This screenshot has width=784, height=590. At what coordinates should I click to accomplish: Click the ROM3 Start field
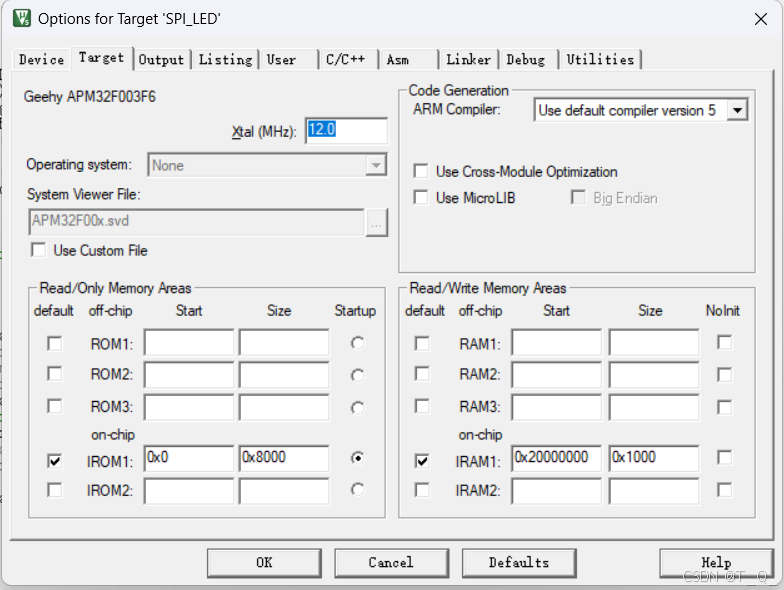tap(188, 407)
